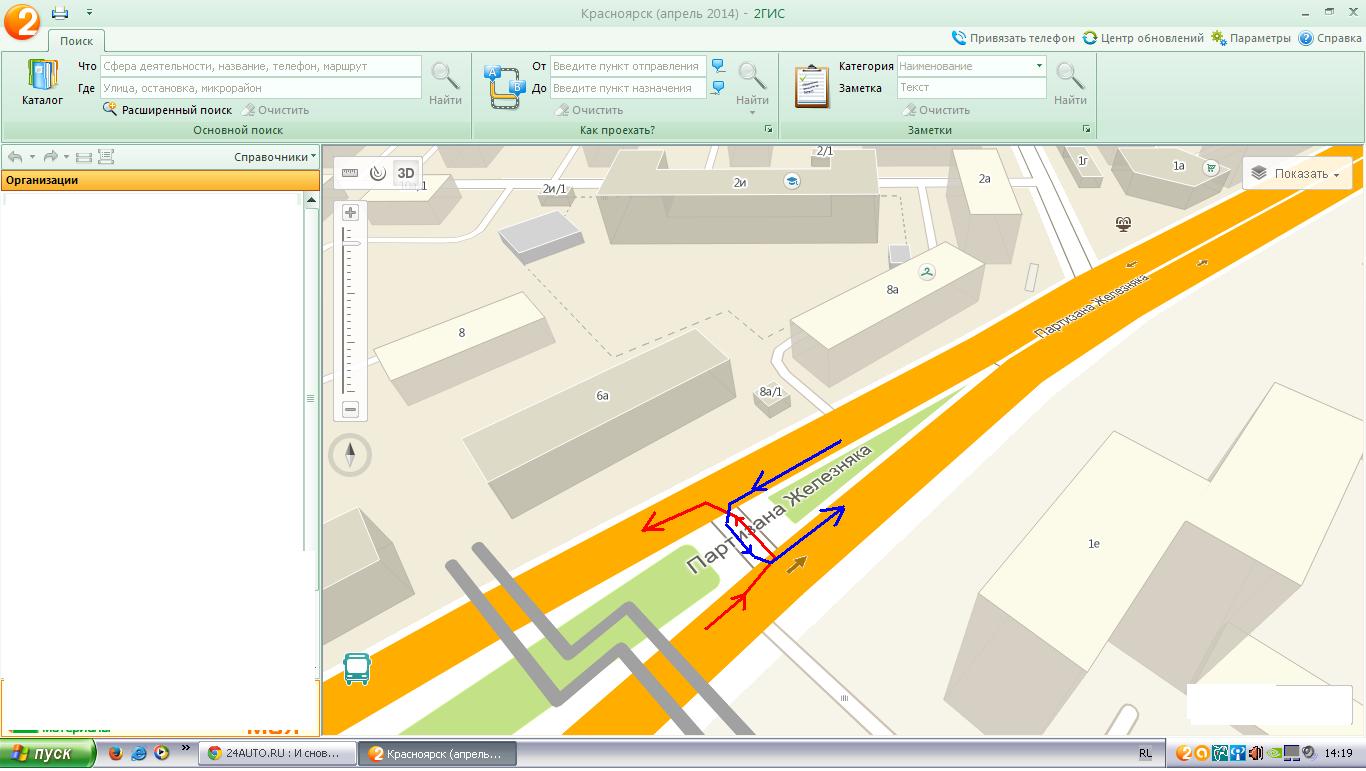
Task: Click building label 8а on map
Action: tap(893, 290)
